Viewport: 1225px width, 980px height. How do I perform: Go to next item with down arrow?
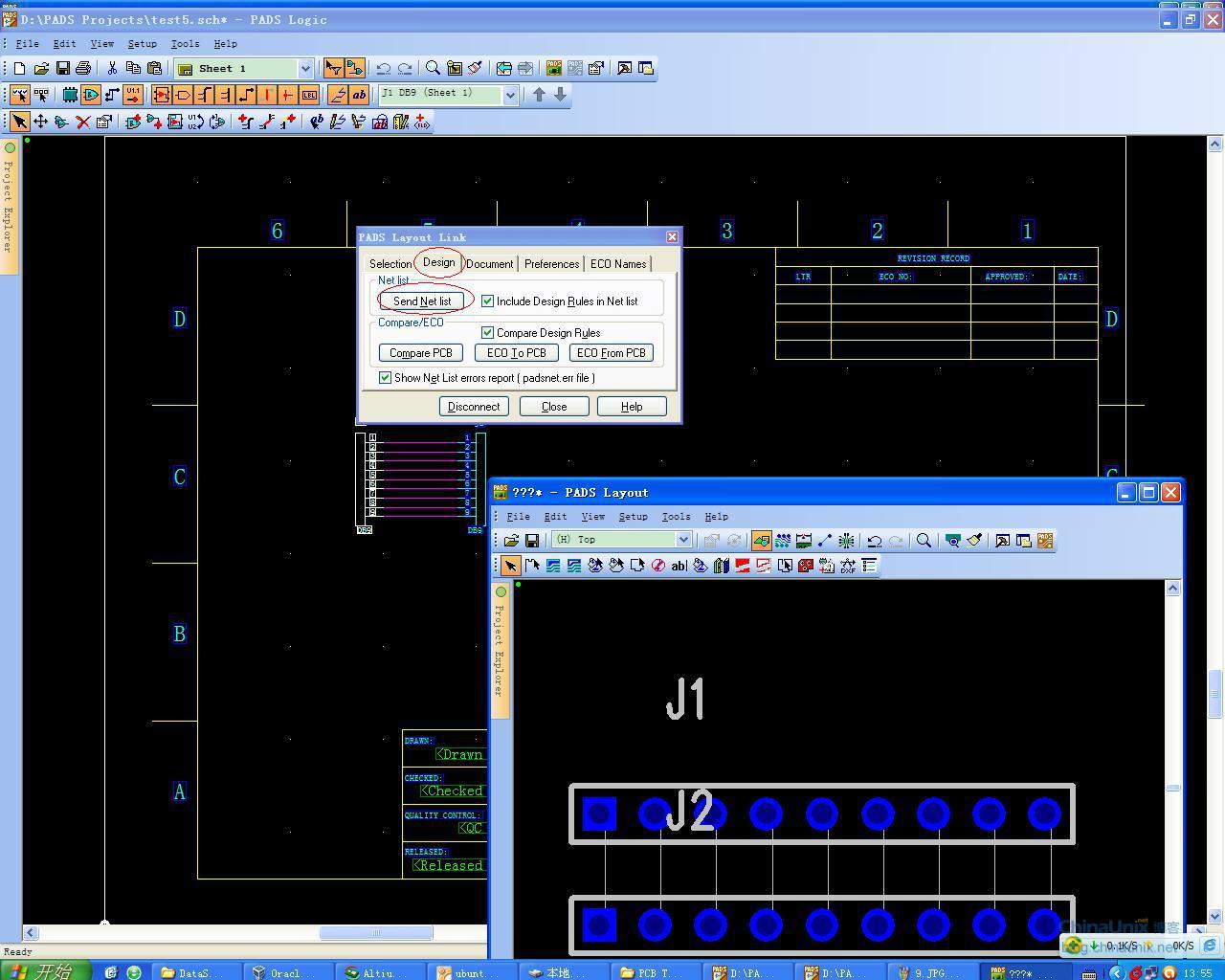[561, 95]
